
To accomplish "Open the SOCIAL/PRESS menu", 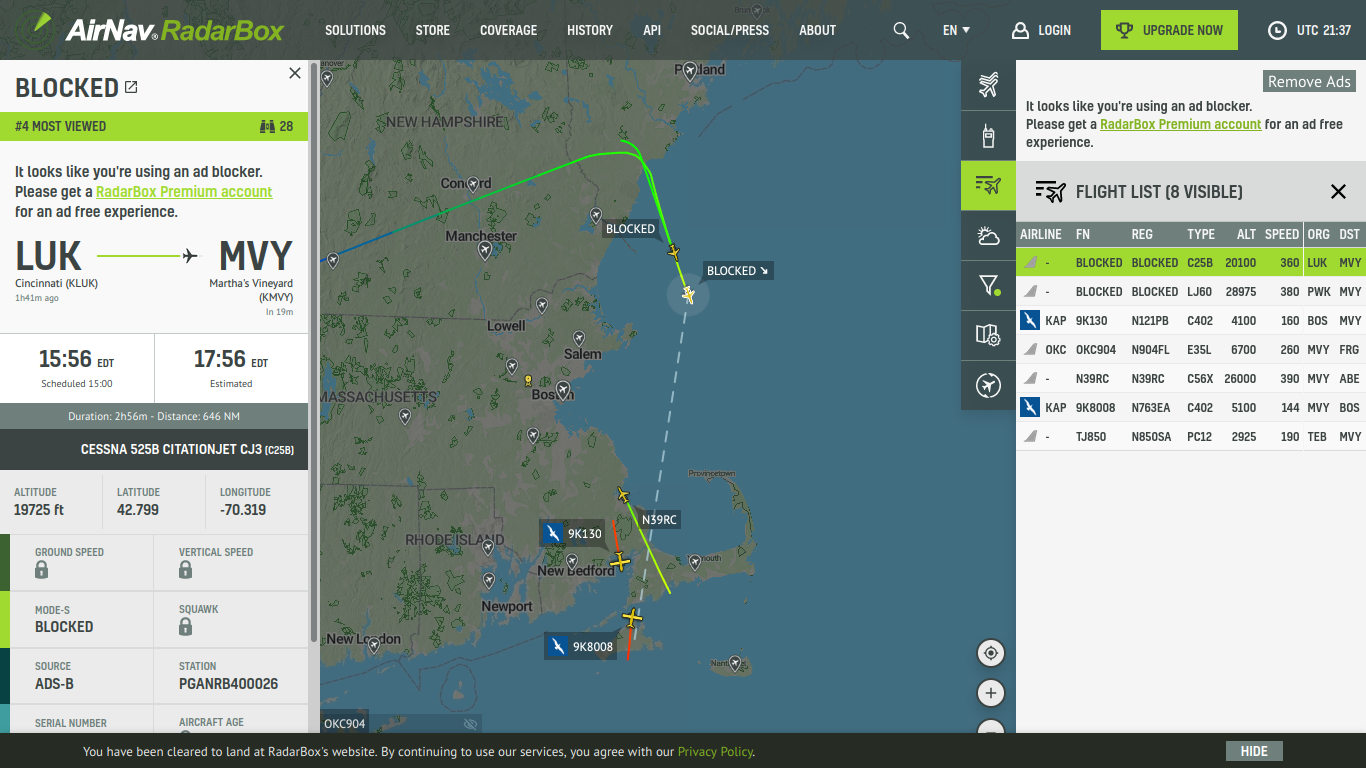I will point(730,30).
